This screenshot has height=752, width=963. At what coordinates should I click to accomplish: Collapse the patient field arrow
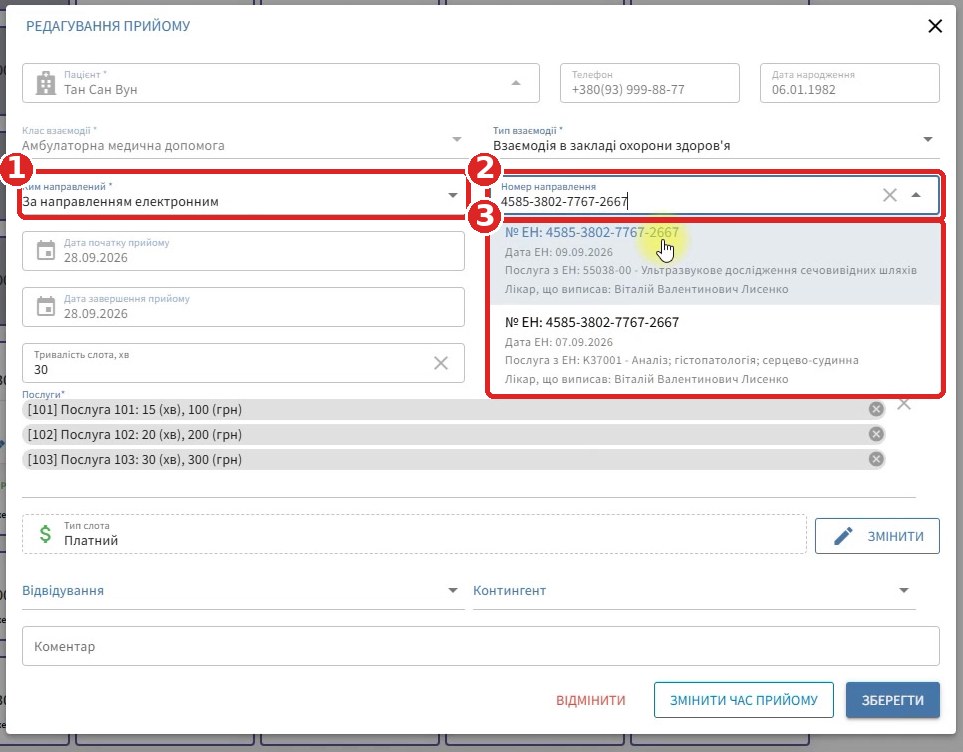(x=517, y=83)
